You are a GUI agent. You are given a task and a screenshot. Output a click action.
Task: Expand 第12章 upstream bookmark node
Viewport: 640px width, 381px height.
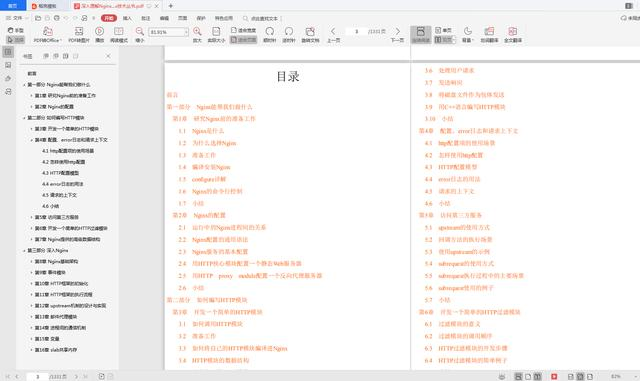[31, 306]
